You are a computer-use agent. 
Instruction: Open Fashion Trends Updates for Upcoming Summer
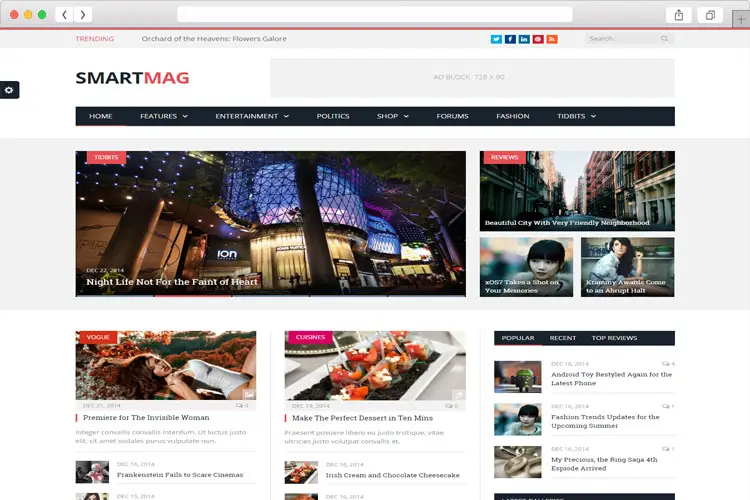pos(605,421)
